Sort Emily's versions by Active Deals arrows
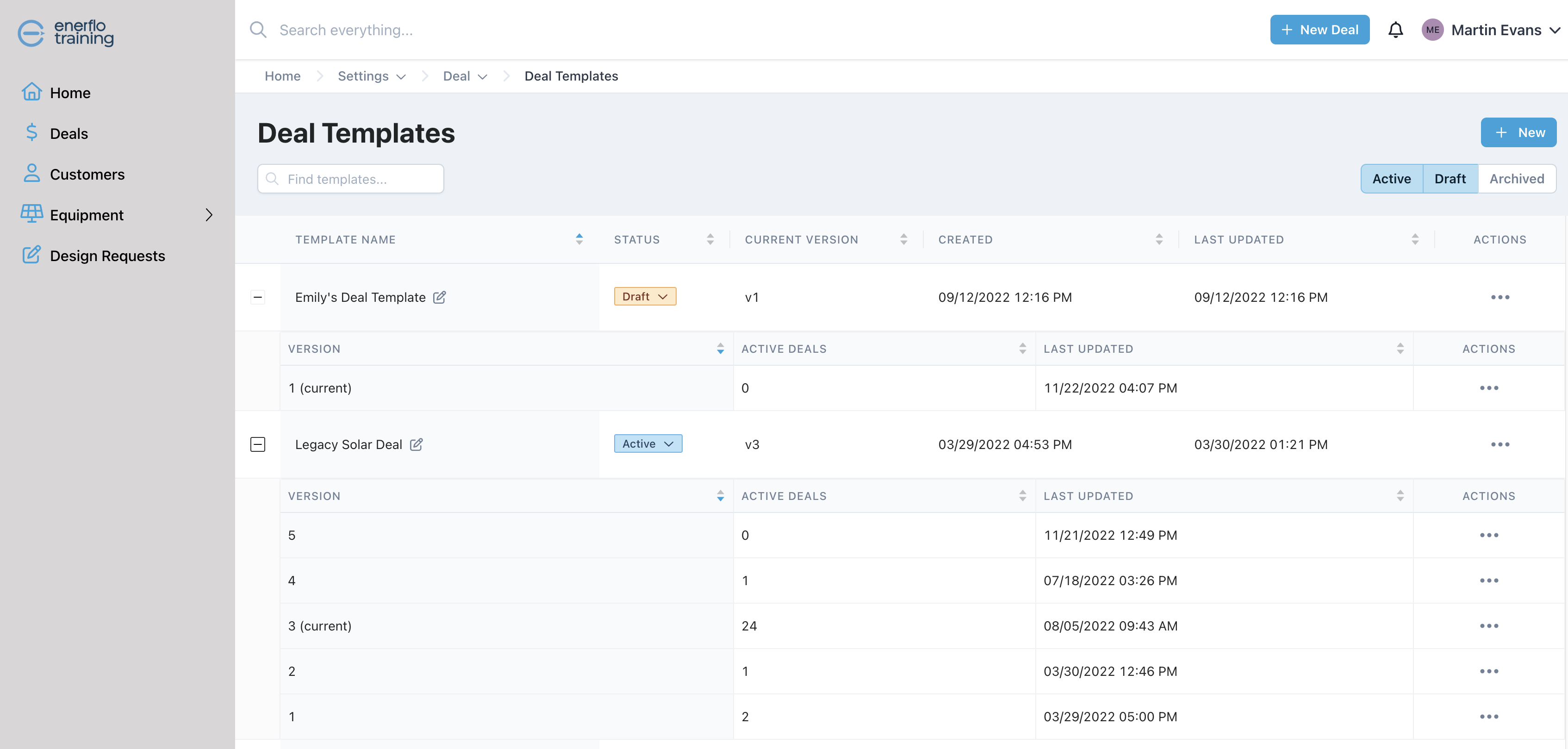The image size is (1568, 749). (x=1023, y=348)
